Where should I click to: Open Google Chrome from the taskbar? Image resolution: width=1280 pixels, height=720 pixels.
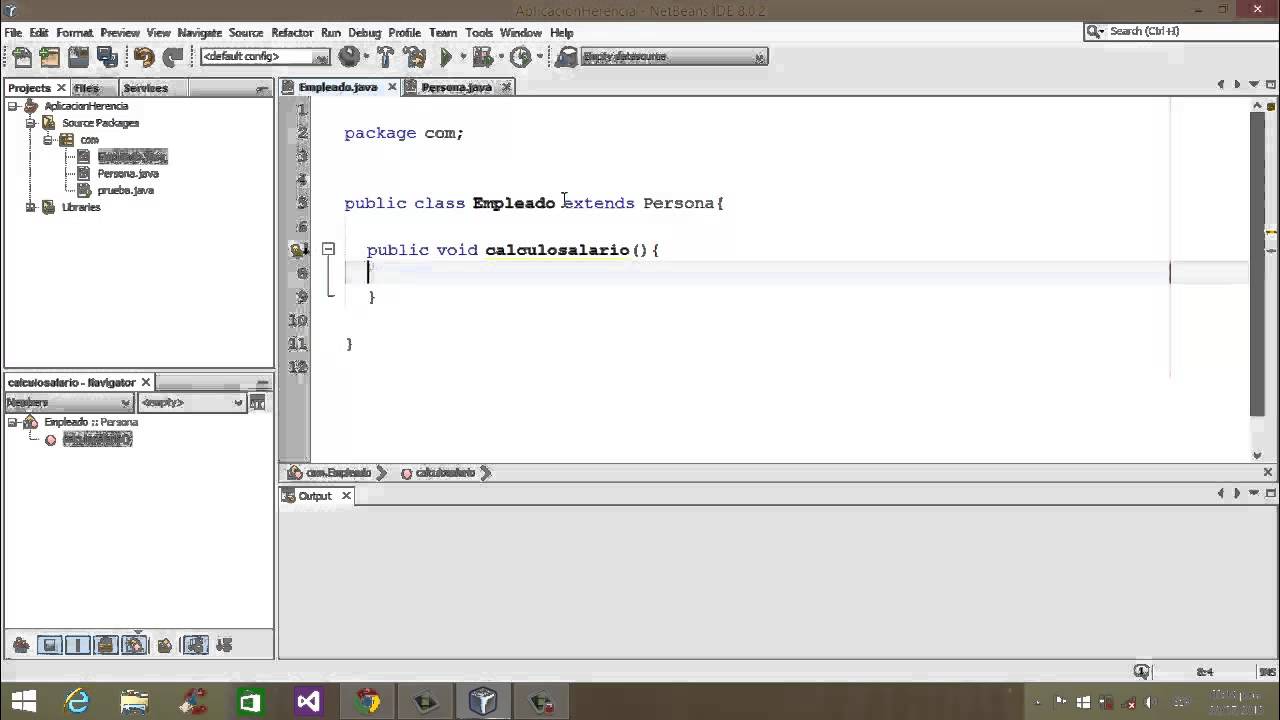[367, 701]
